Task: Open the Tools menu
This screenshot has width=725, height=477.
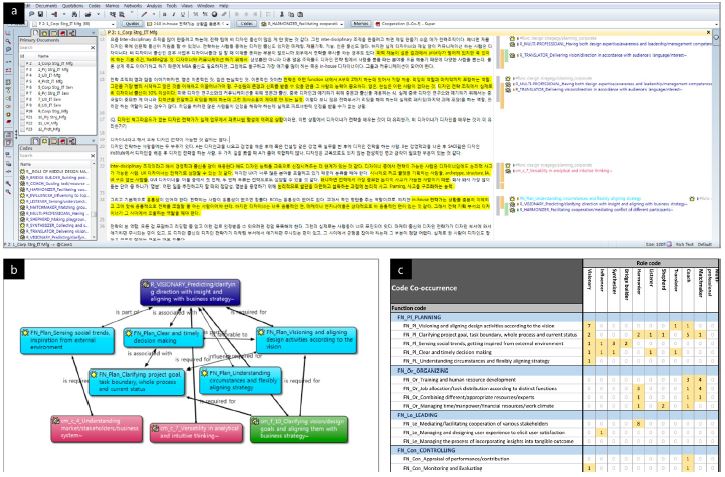Action: (171, 6)
